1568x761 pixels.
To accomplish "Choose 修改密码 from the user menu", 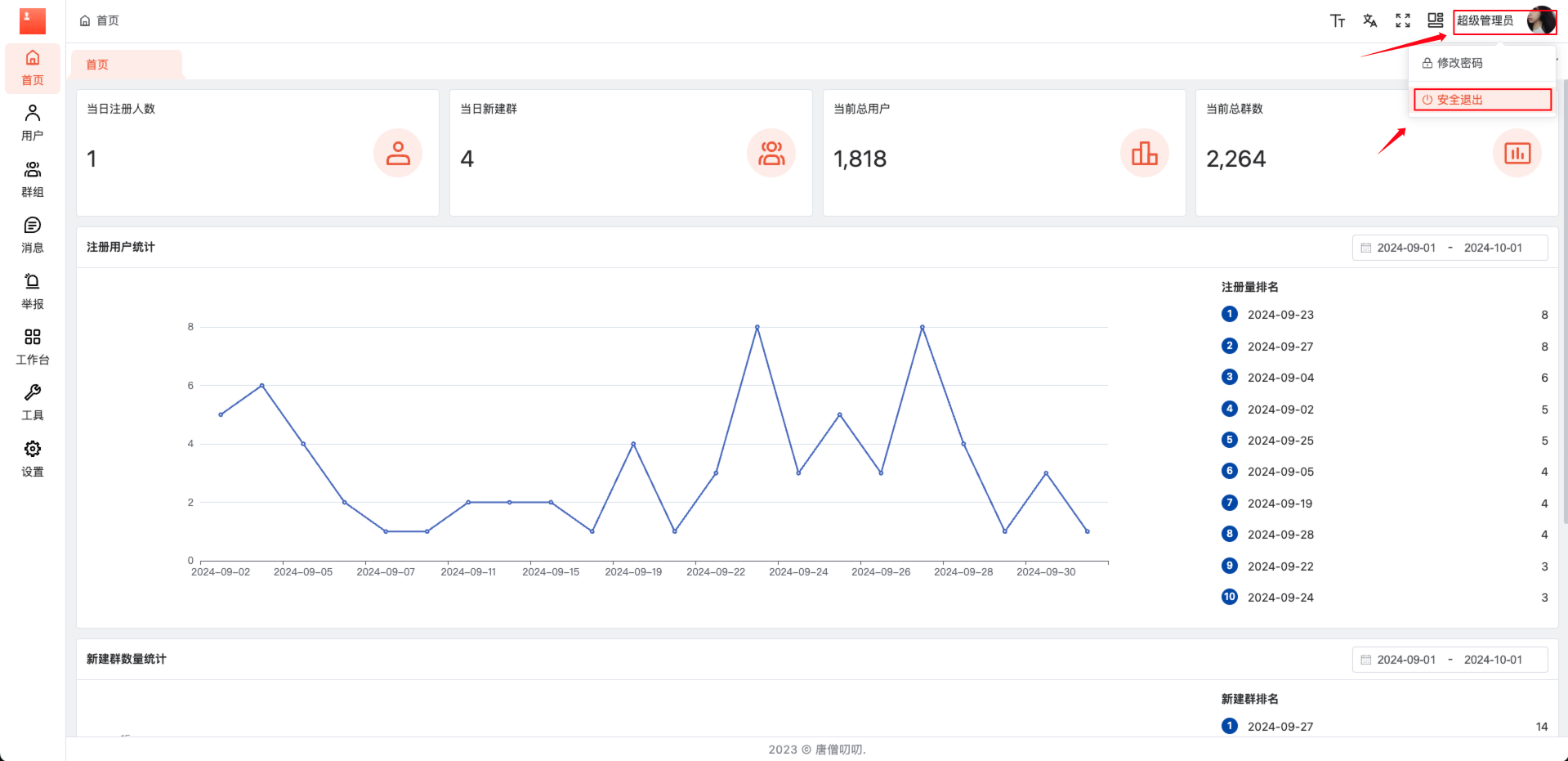I will [x=1459, y=63].
